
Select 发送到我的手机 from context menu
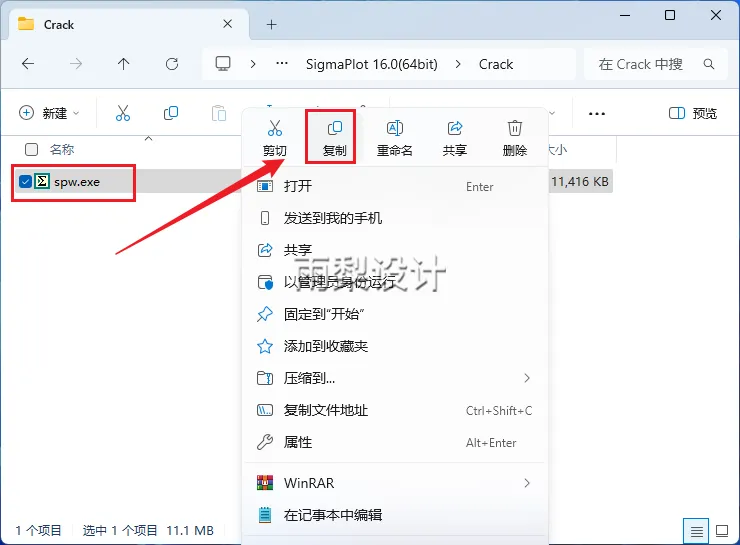click(x=395, y=218)
